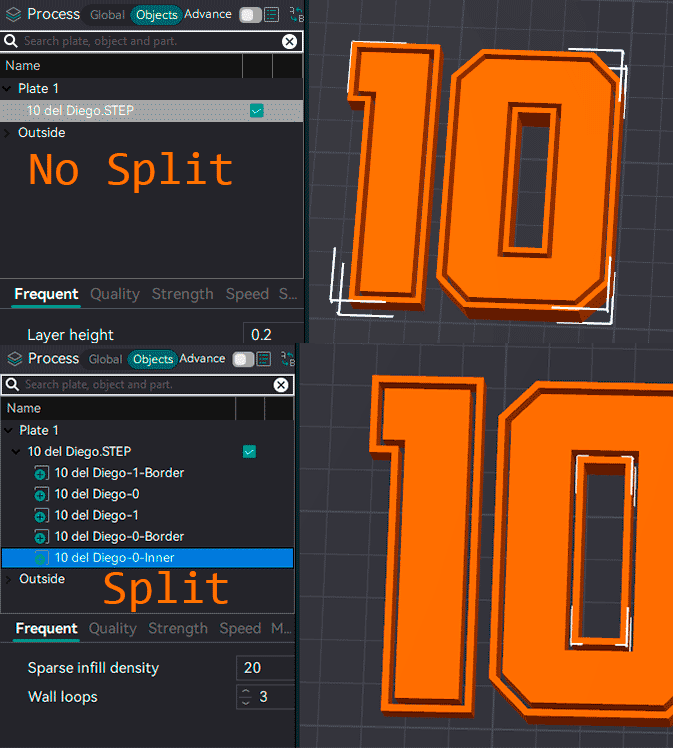Clear the search field in the bottom panel
Image resolution: width=673 pixels, height=748 pixels.
coord(281,385)
